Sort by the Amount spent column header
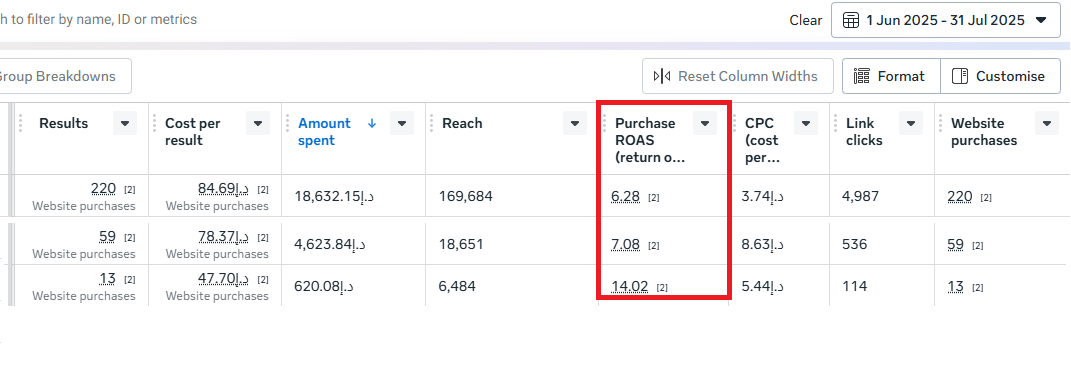The width and height of the screenshot is (1071, 372). (x=324, y=132)
